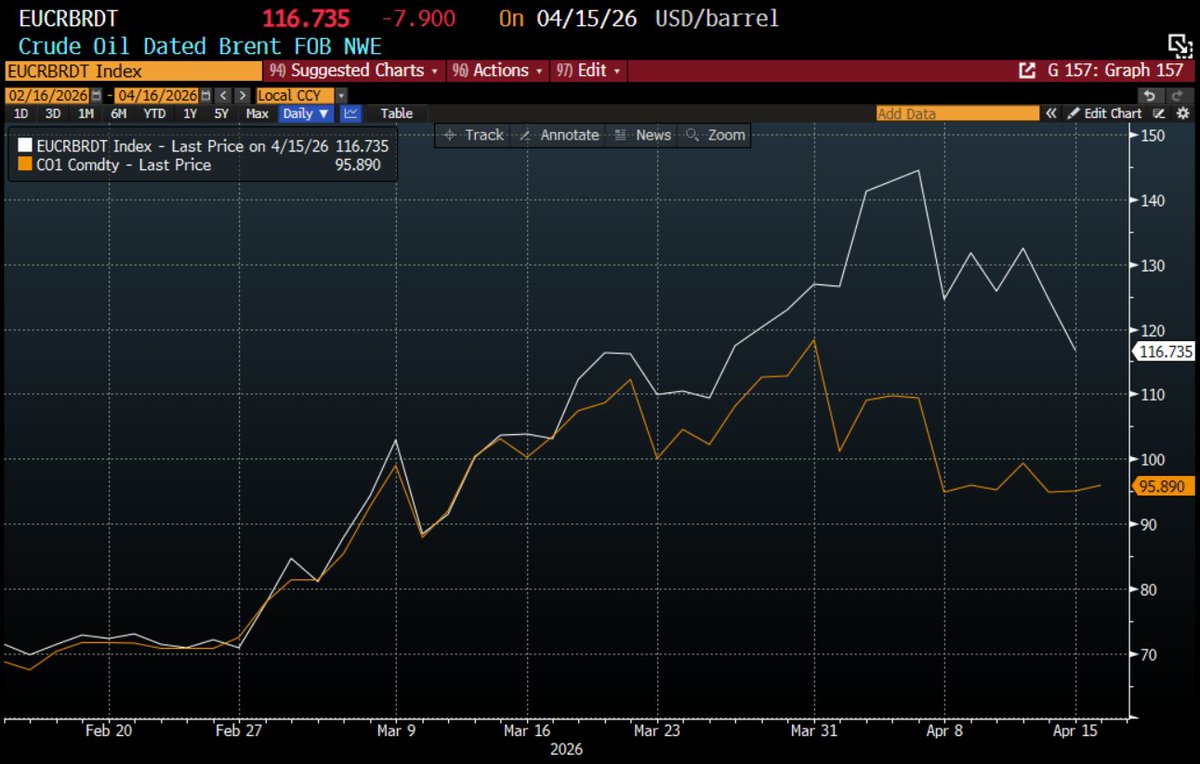
Task: Activate the Zoom magnifier tool
Action: 716,135
